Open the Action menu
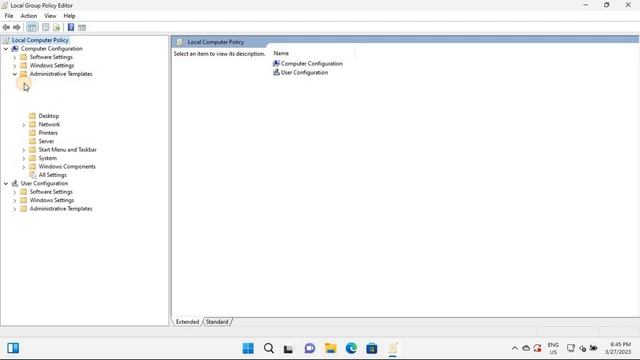Viewport: 640px width, 360px height. [x=29, y=16]
